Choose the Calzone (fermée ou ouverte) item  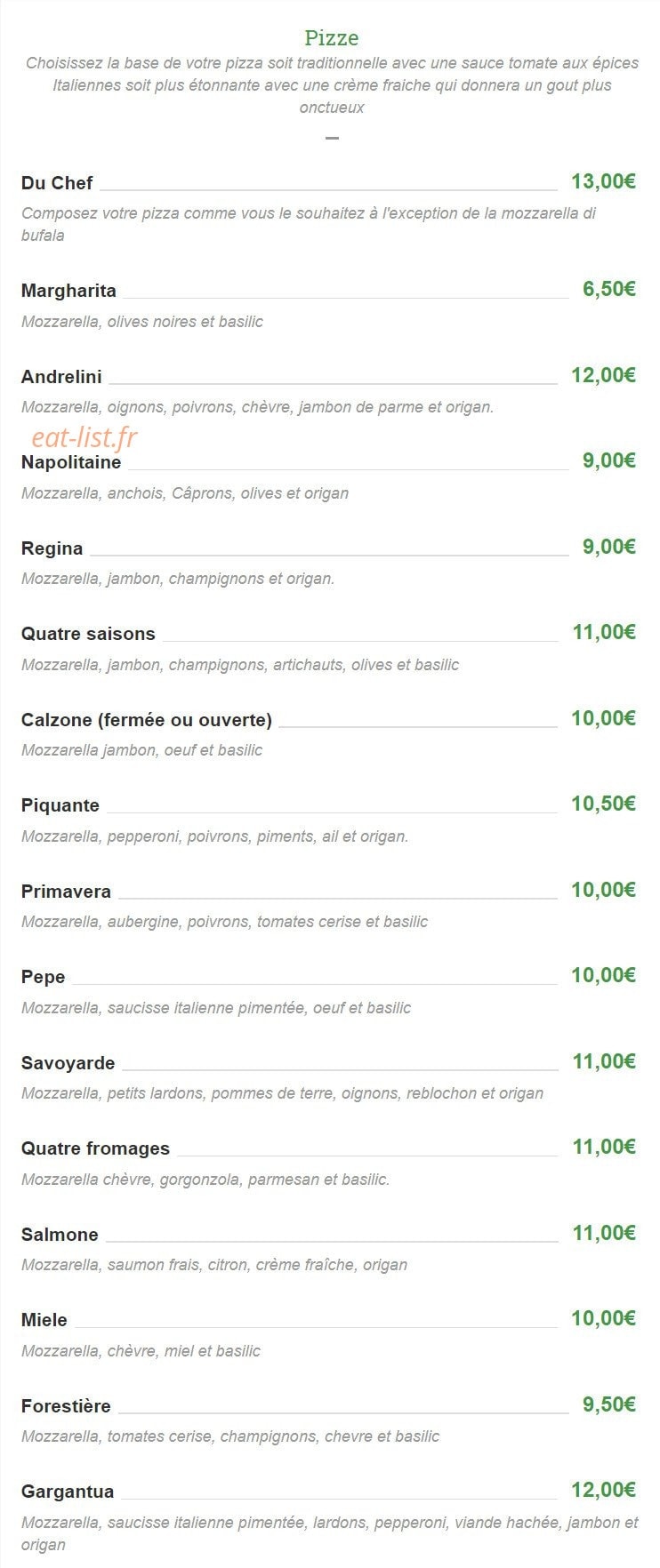click(x=147, y=720)
